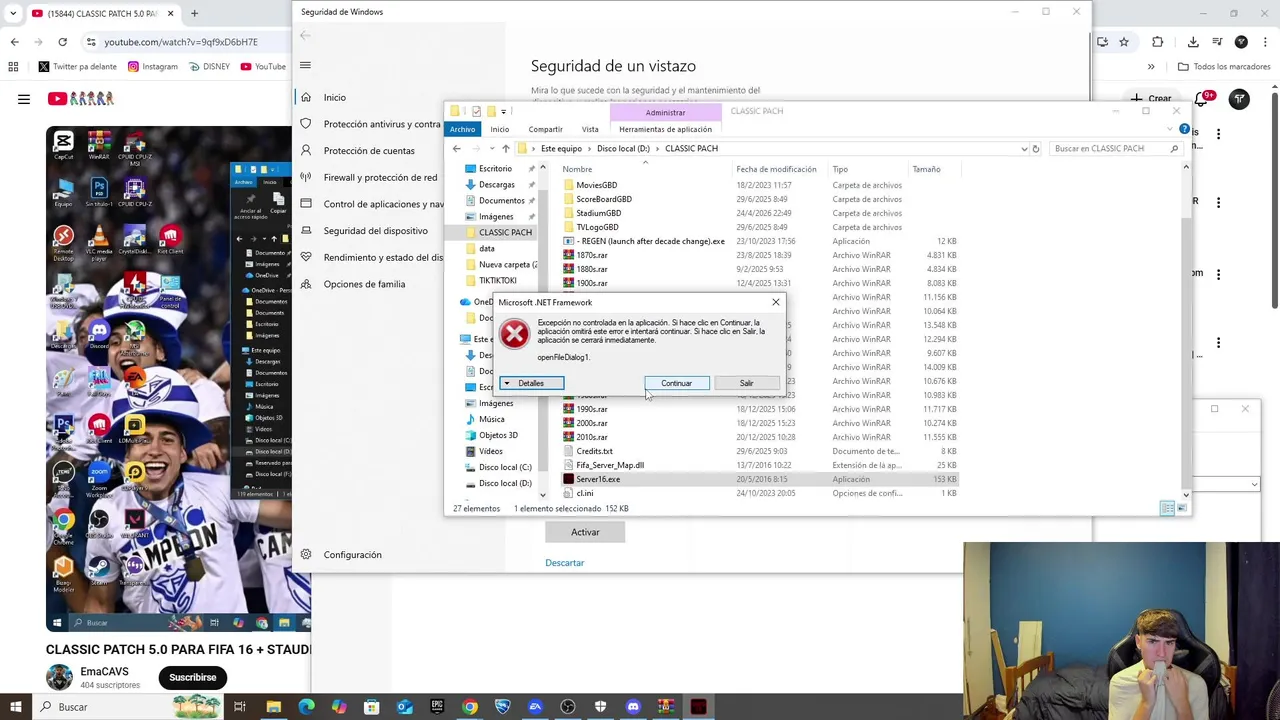
Task: Select the ScoreBoardGBD folder
Action: (603, 199)
